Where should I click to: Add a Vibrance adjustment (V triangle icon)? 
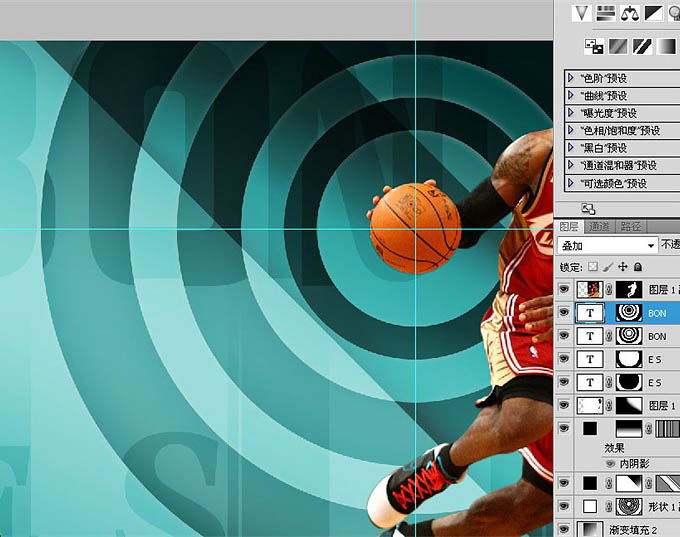[581, 13]
